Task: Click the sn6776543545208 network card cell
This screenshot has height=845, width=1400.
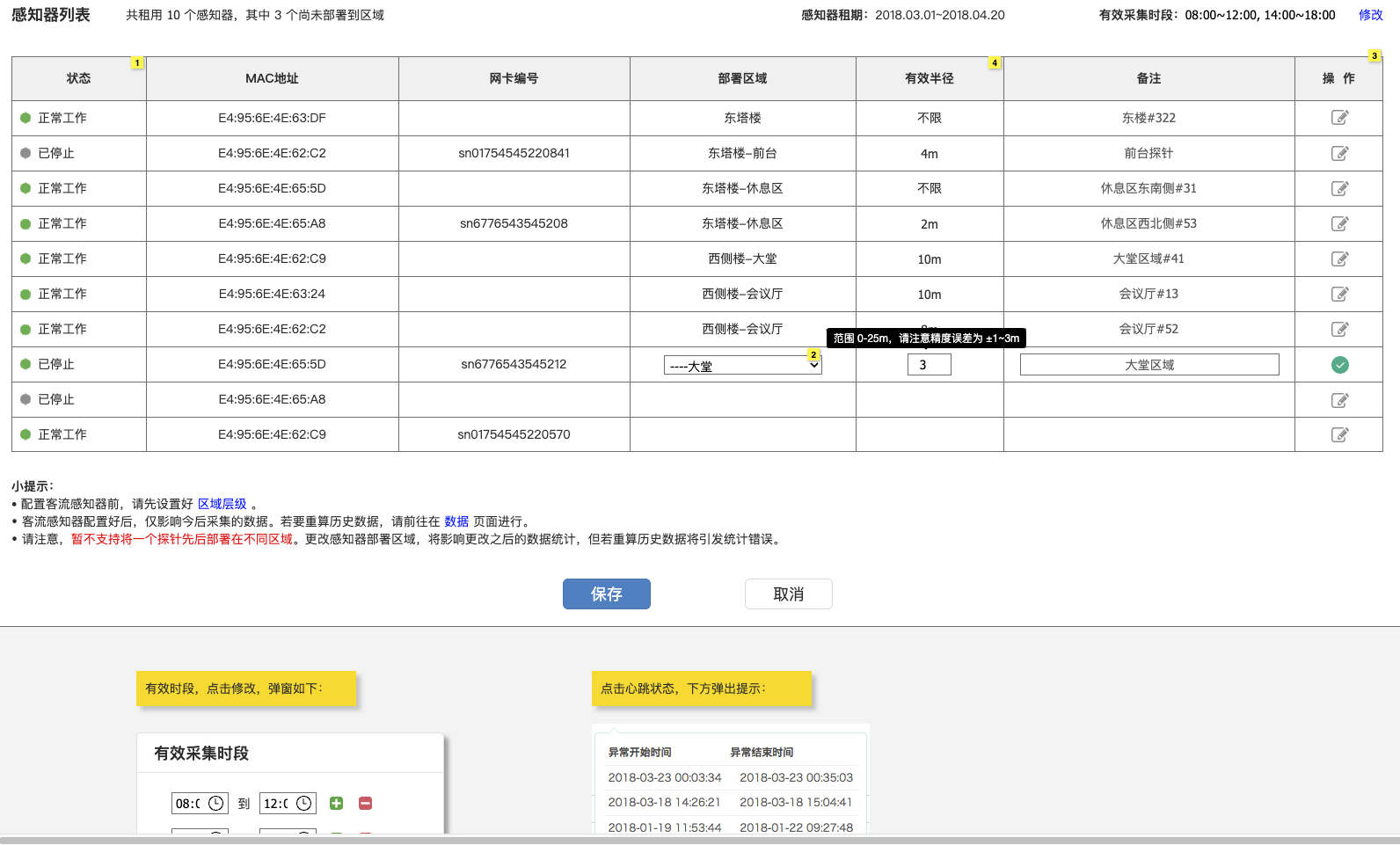Action: (514, 223)
